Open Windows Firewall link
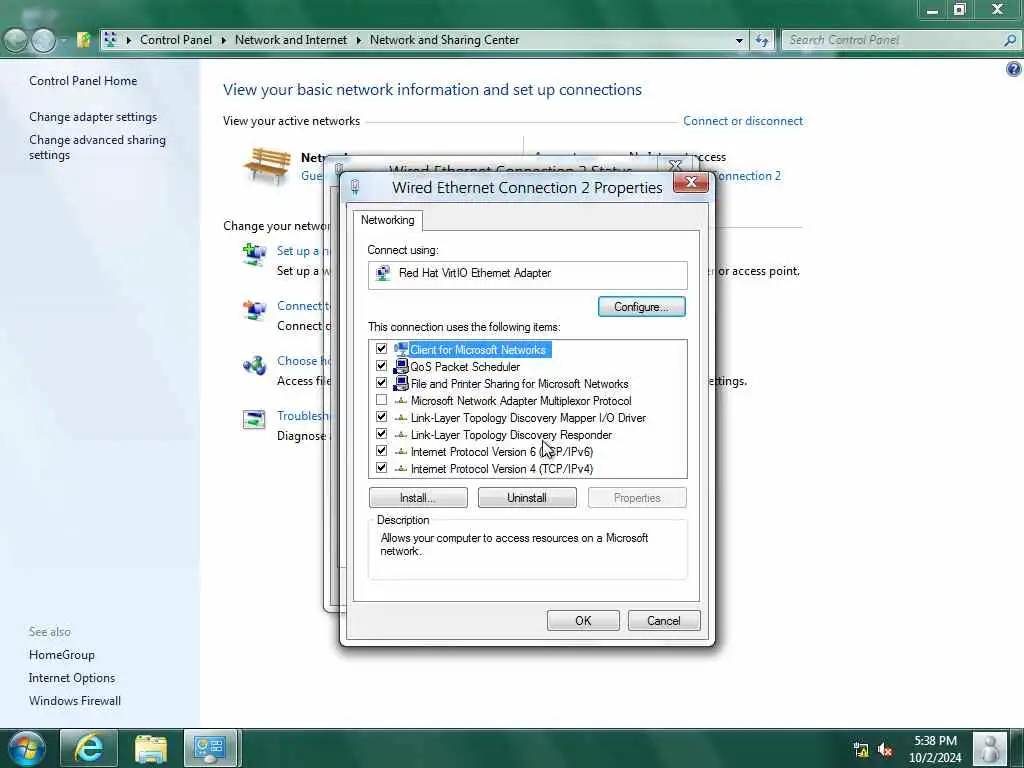The image size is (1024, 768). pyautogui.click(x=74, y=701)
